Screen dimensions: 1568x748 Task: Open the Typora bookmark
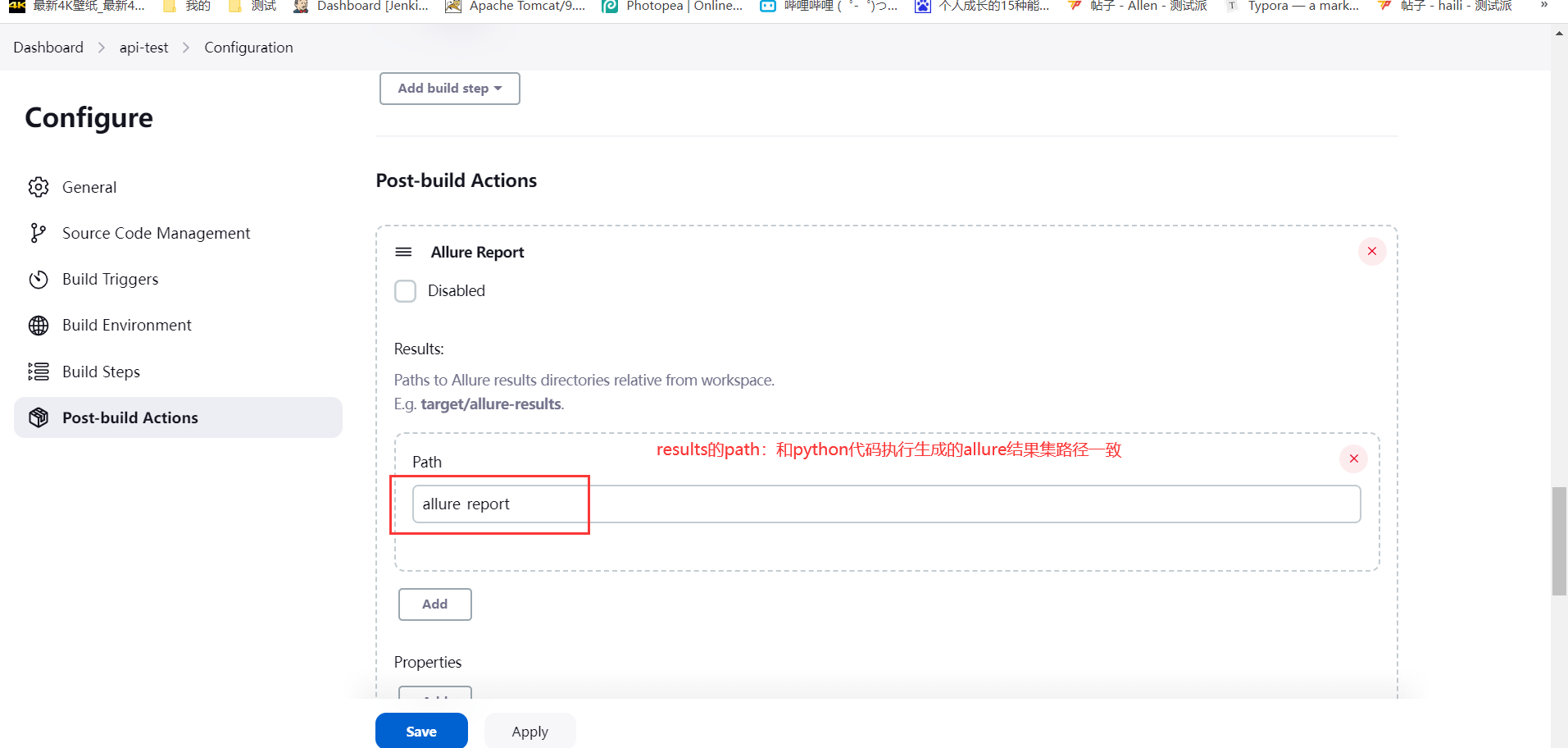point(1293,7)
